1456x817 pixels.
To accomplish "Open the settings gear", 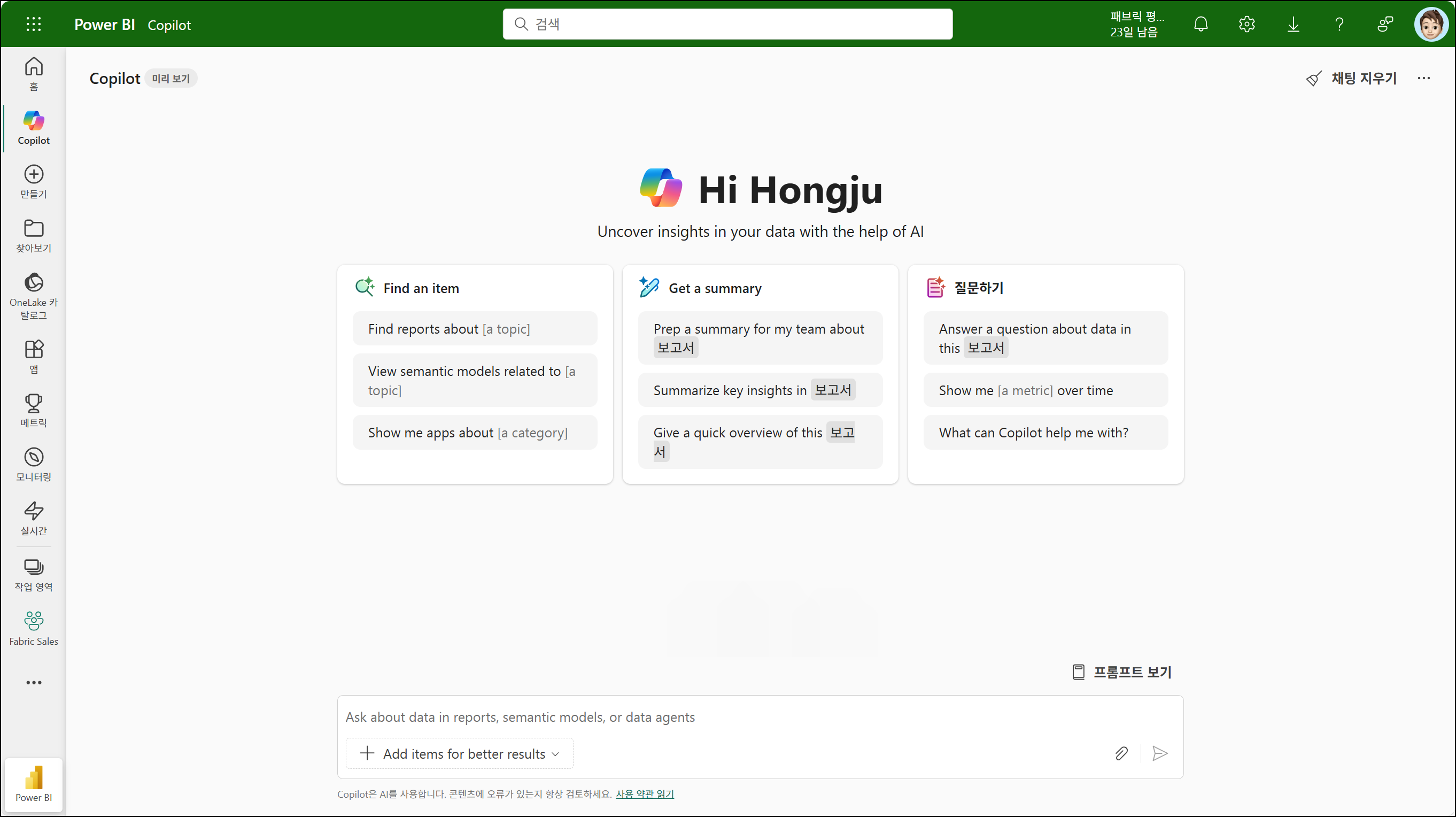I will (1246, 24).
